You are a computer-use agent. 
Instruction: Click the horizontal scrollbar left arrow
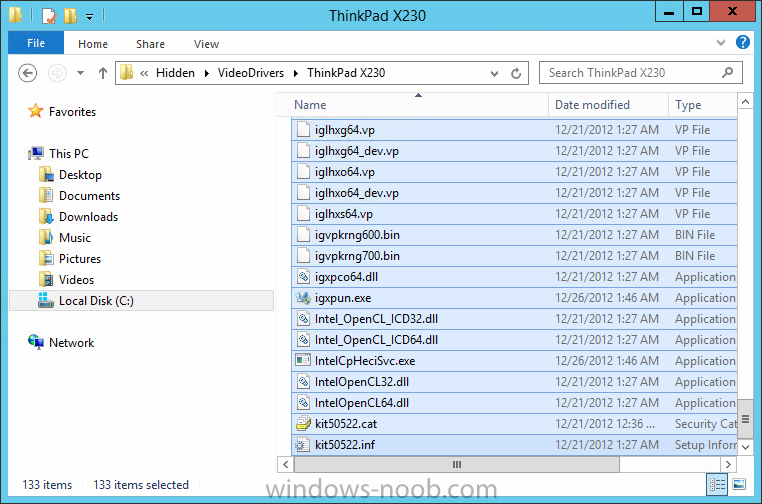pyautogui.click(x=286, y=465)
